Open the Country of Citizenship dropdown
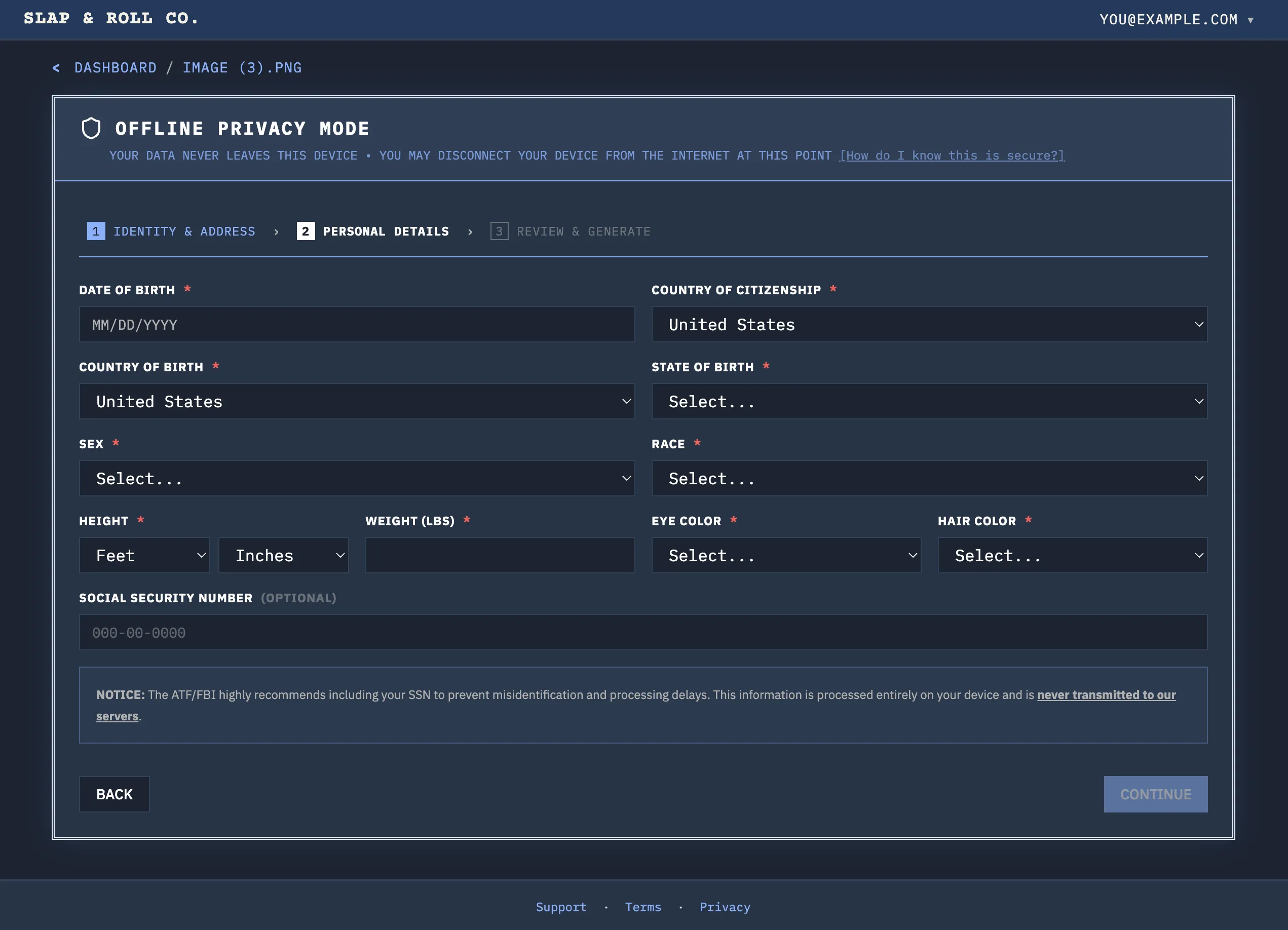1288x930 pixels. click(x=929, y=324)
